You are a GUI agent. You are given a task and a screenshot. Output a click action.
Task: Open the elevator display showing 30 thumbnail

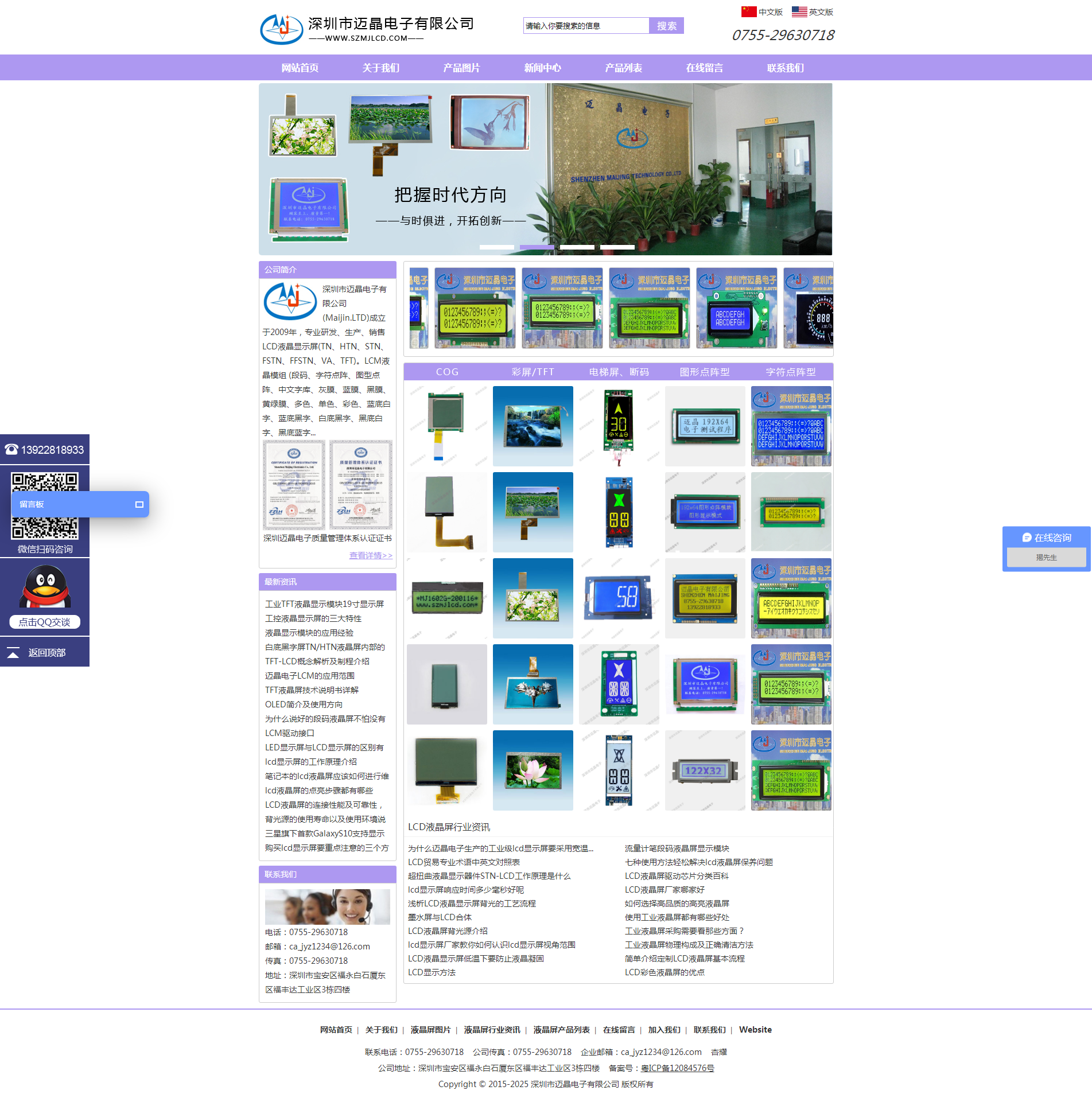tap(619, 426)
